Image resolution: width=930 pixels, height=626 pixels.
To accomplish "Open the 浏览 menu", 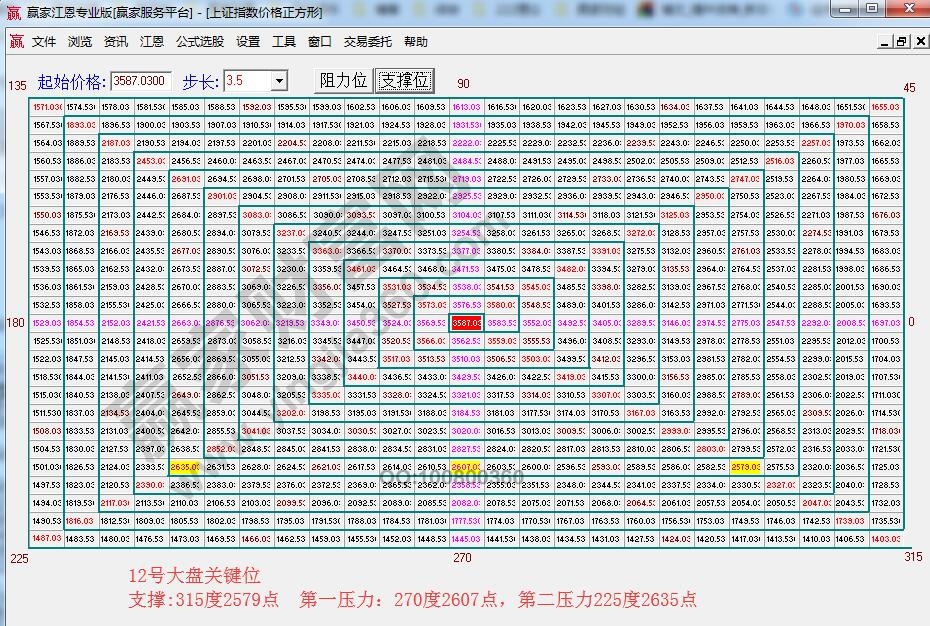I will [x=81, y=41].
